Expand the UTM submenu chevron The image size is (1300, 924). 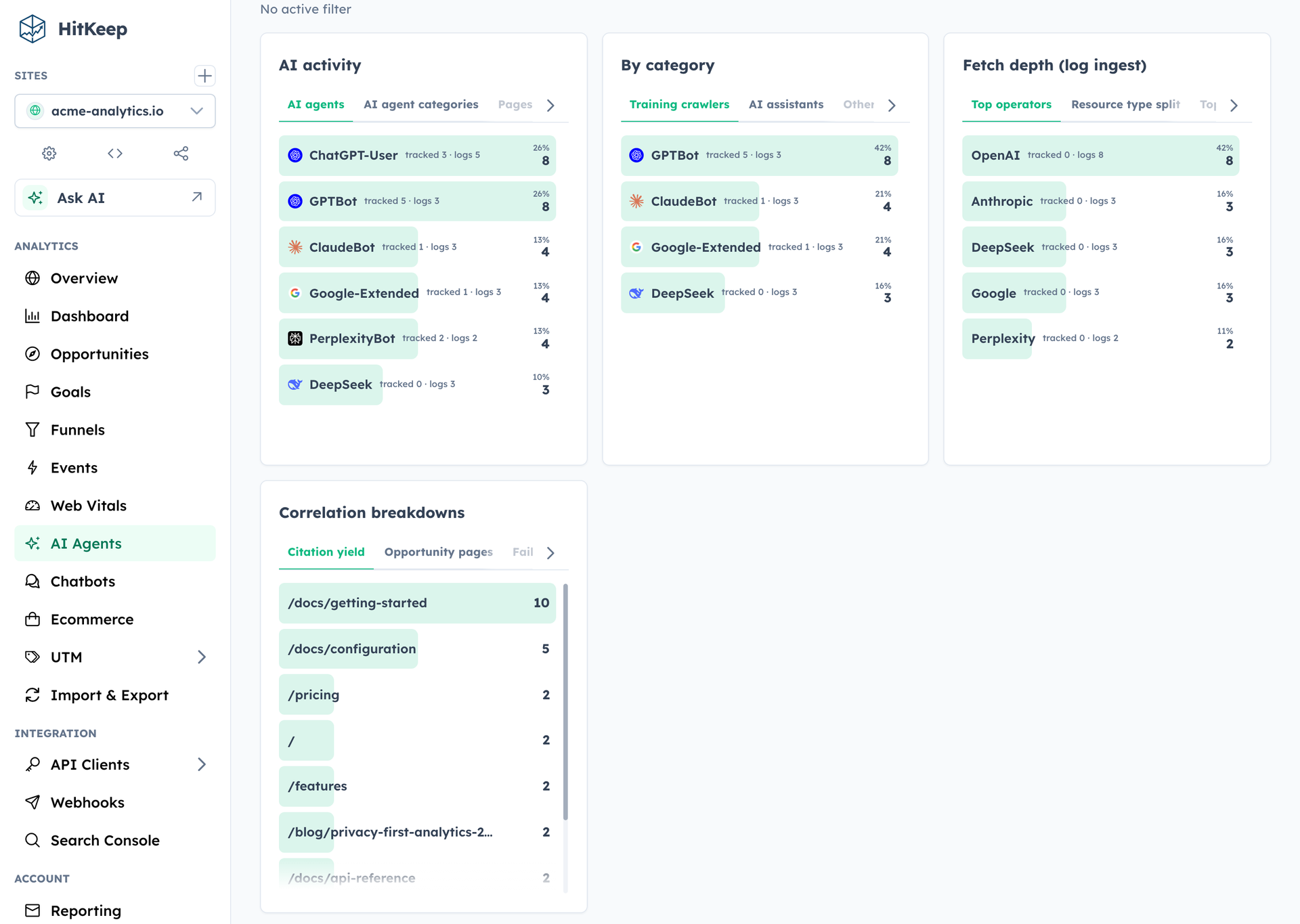(x=202, y=657)
